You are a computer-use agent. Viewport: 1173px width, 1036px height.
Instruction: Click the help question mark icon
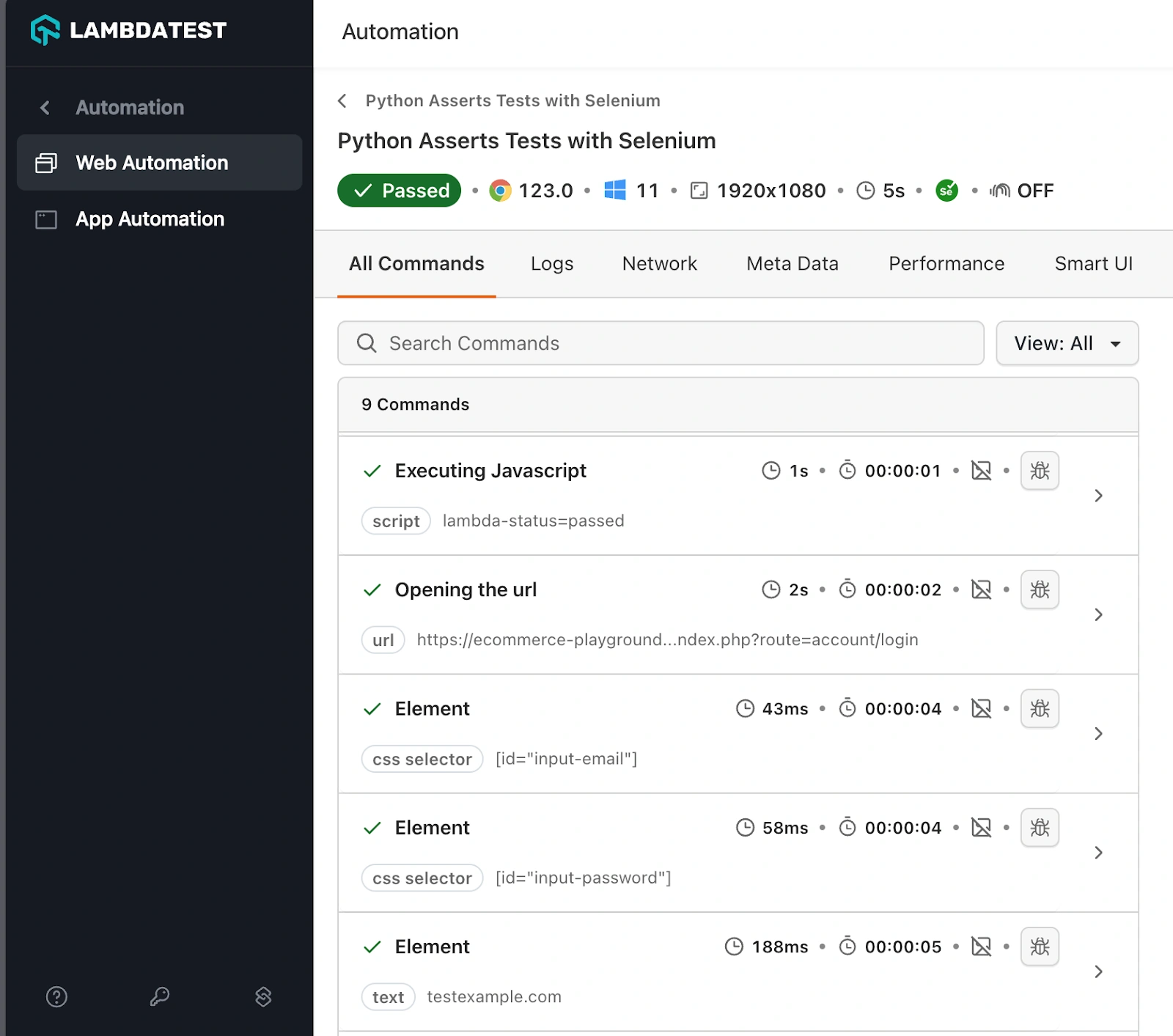click(56, 996)
